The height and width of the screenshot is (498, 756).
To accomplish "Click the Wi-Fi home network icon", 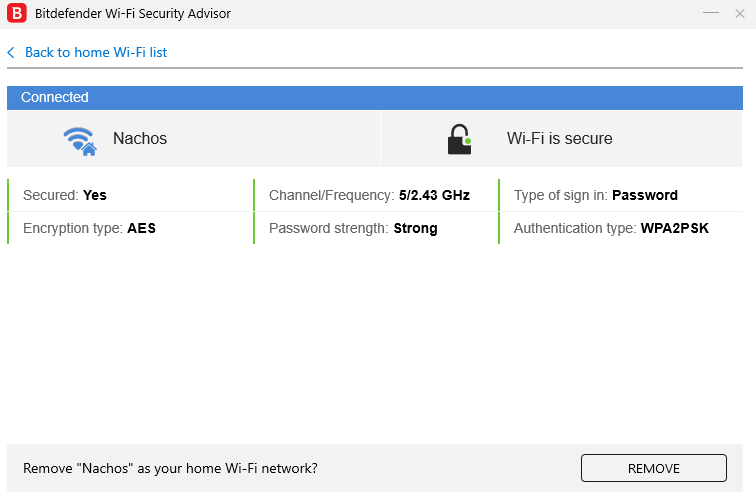I will (79, 140).
